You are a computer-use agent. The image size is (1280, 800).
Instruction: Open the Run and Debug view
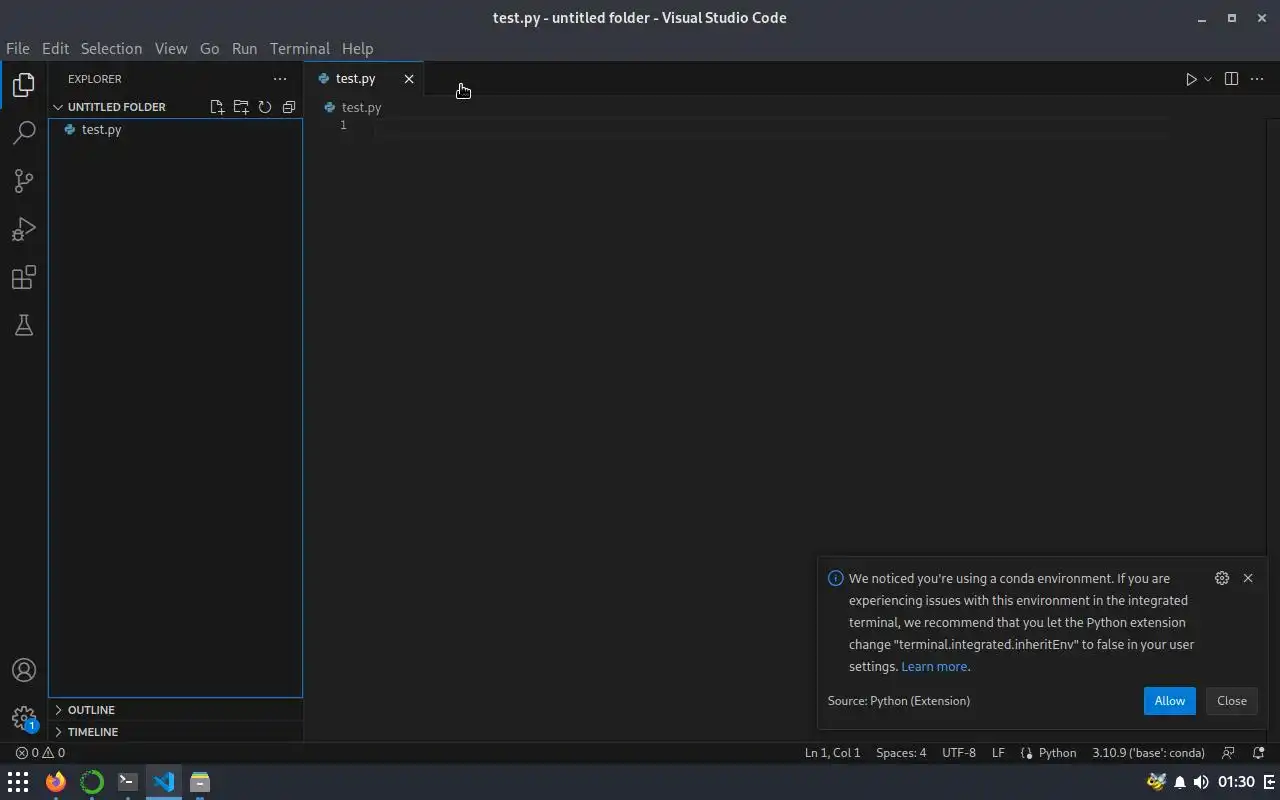coord(24,229)
